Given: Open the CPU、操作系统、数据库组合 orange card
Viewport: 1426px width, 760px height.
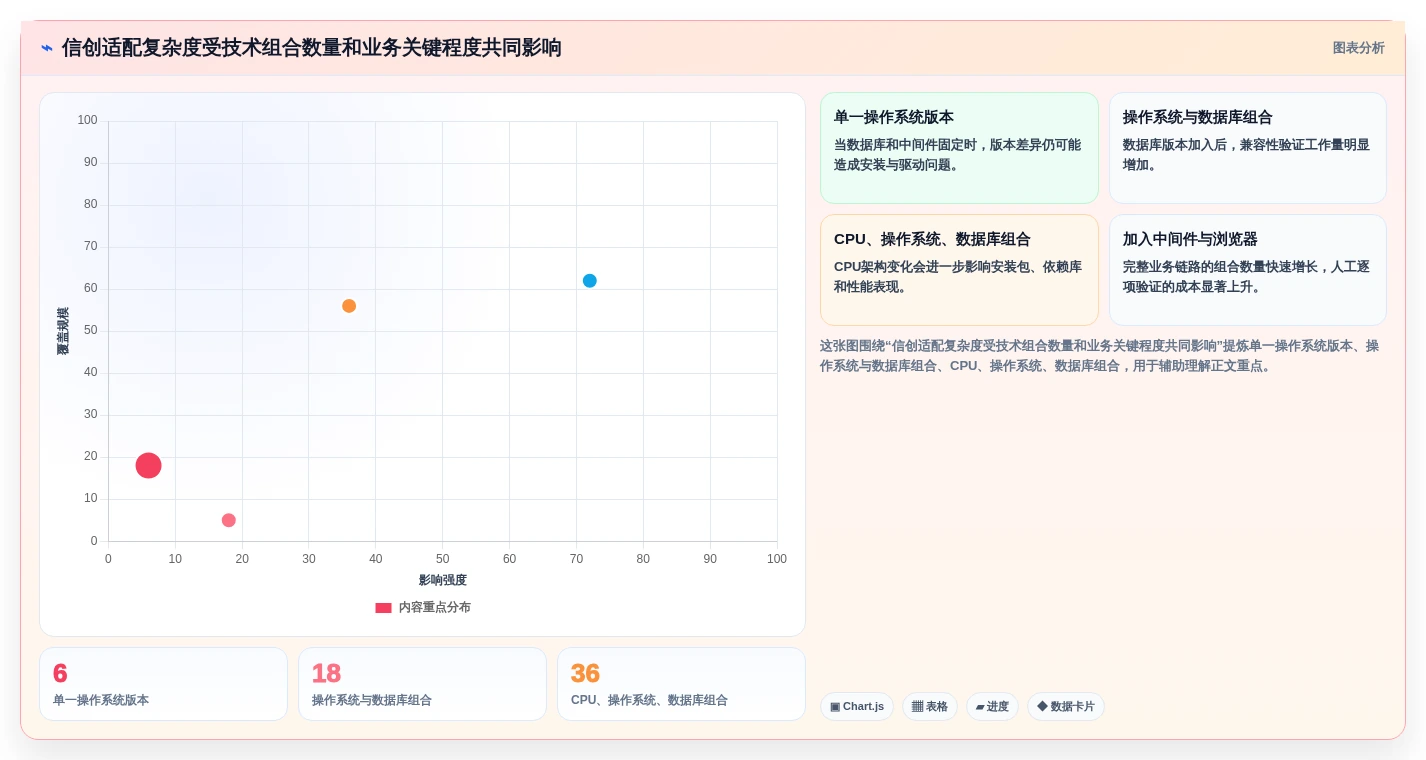Looking at the screenshot, I should tap(959, 270).
